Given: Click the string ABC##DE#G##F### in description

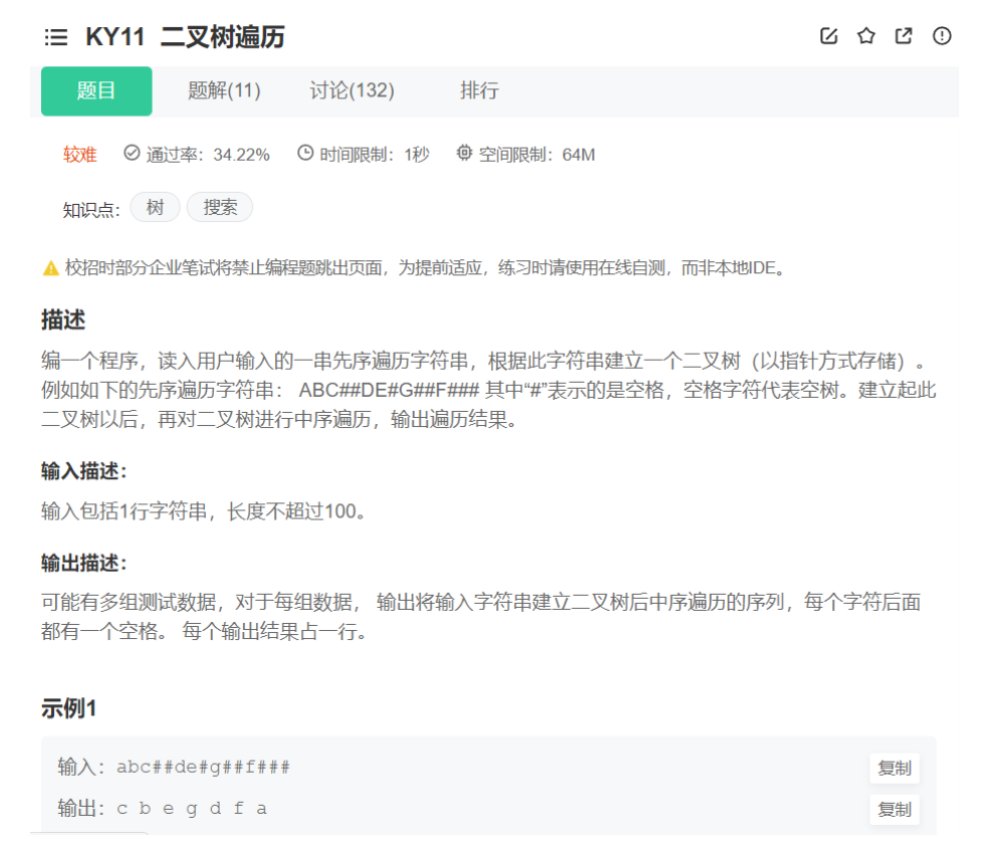Looking at the screenshot, I should tap(389, 390).
